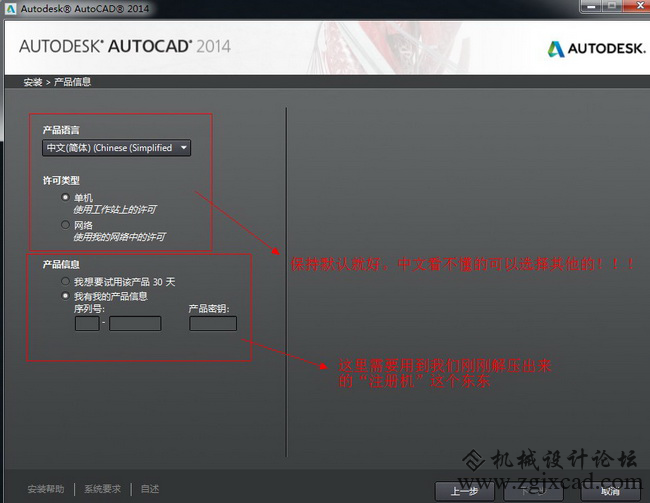The width and height of the screenshot is (650, 503).
Task: Minimize the installer window
Action: [591, 6]
